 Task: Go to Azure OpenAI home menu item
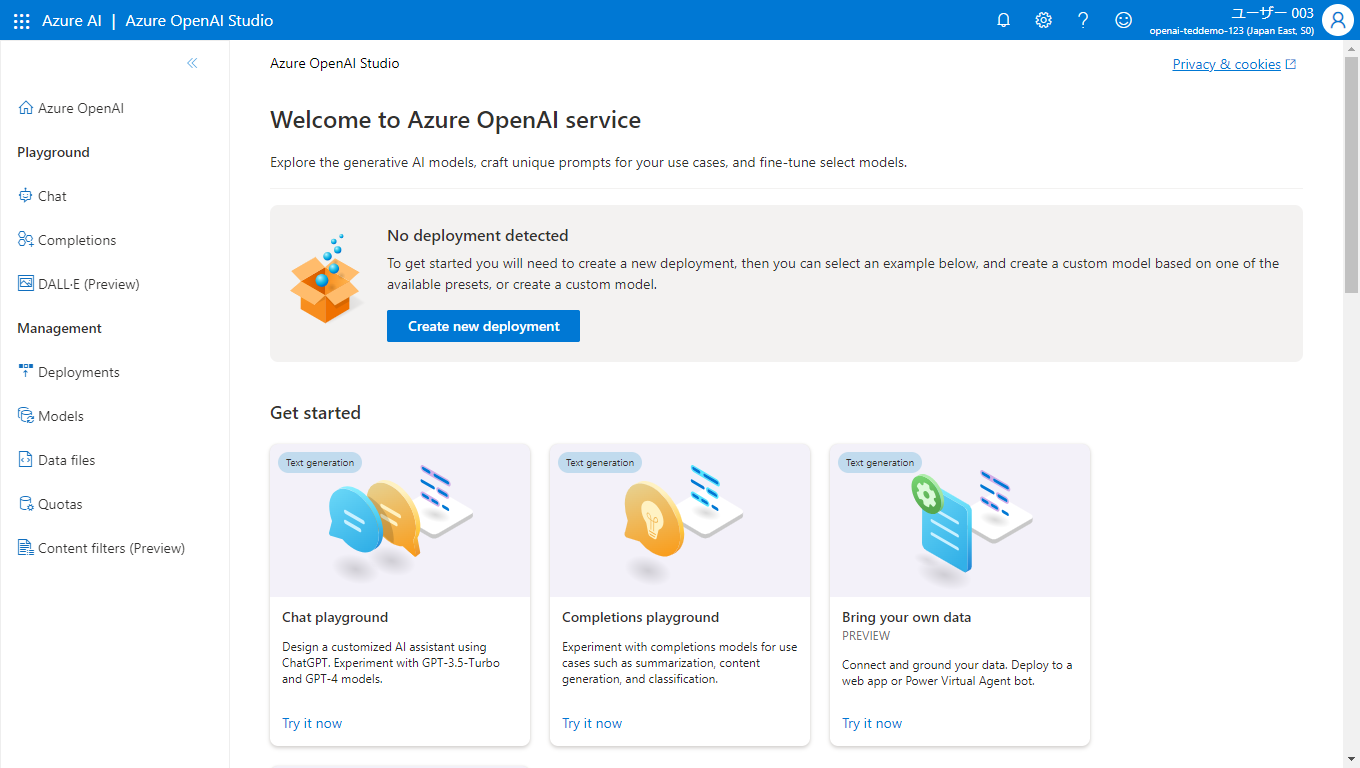tap(81, 108)
